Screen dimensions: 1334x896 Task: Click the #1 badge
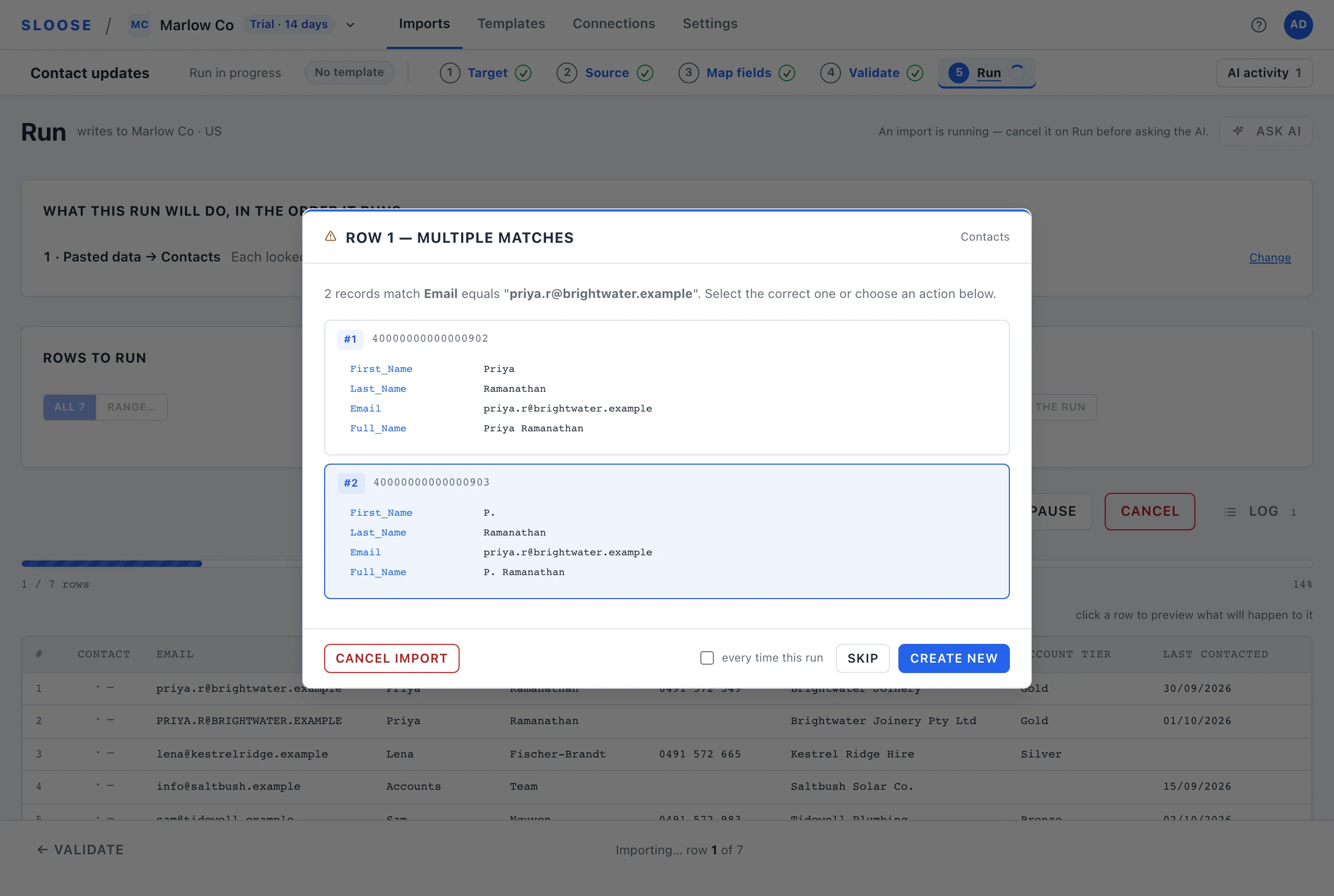tap(350, 339)
